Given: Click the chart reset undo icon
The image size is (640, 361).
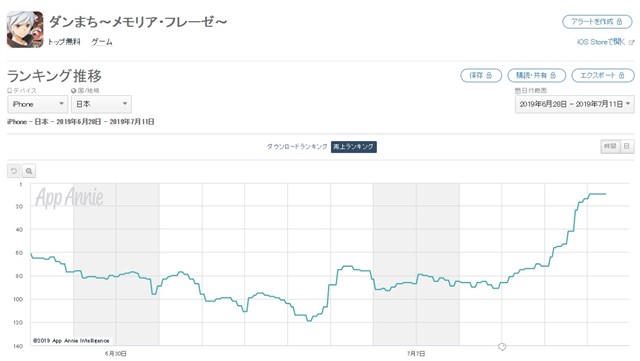Looking at the screenshot, I should (x=14, y=171).
